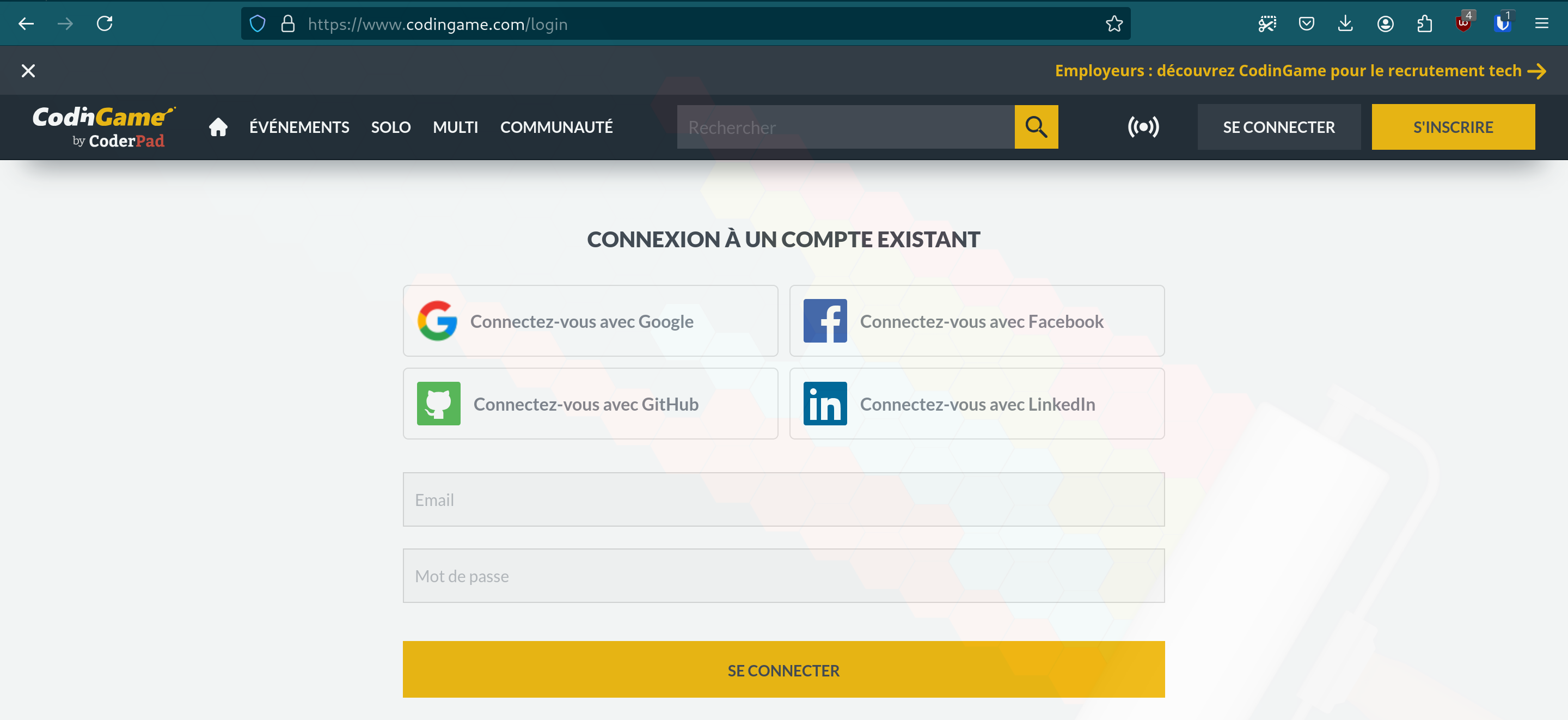Click SE CONNECTER in the top navigation

[1279, 127]
